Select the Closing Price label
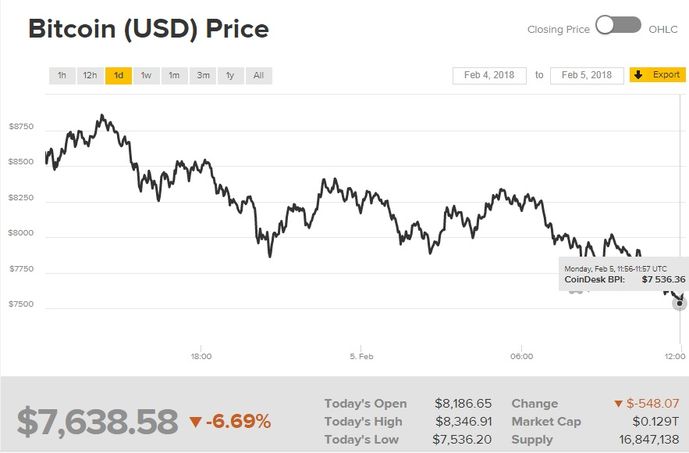 [x=558, y=29]
